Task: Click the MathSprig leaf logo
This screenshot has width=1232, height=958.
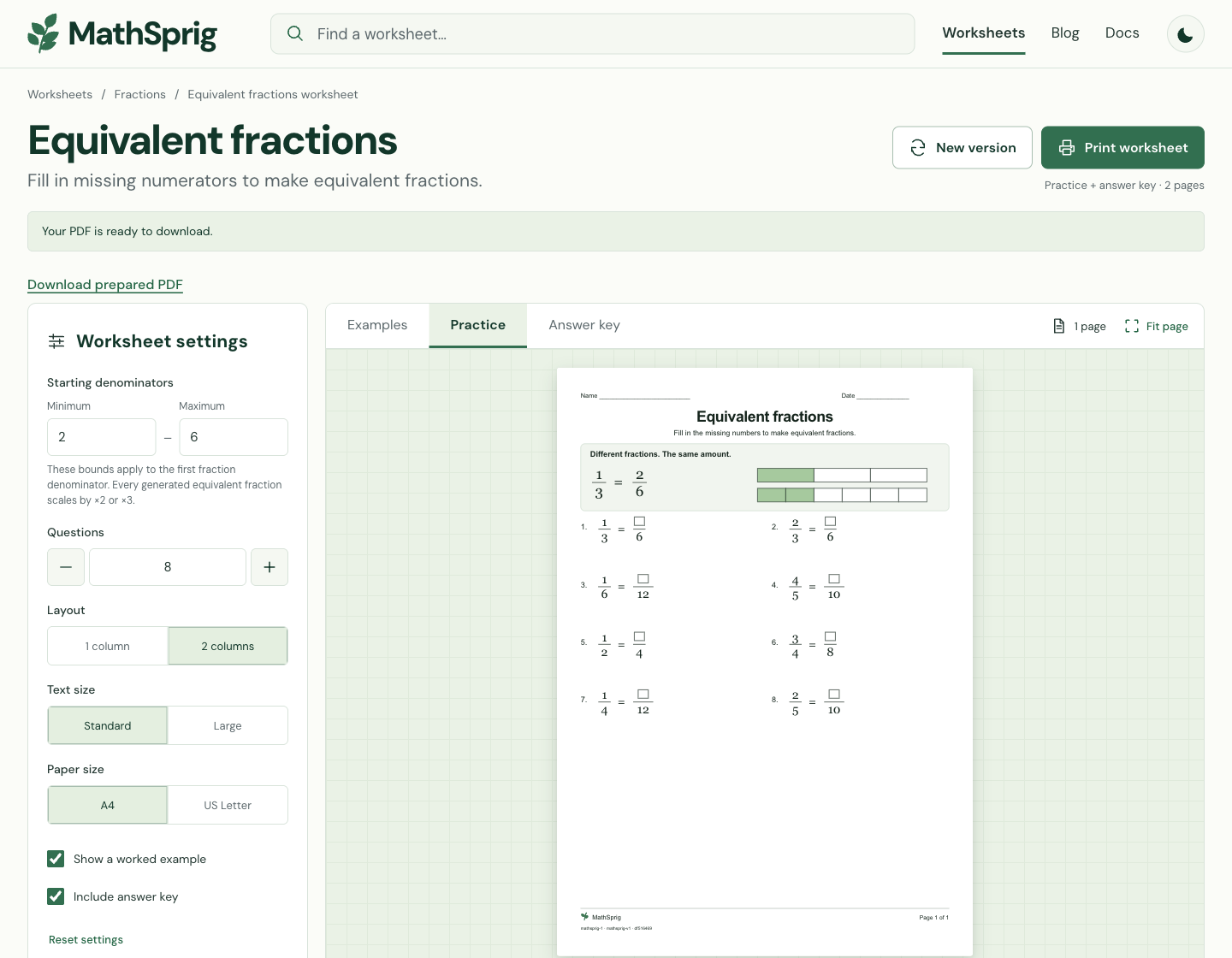Action: coord(44,33)
